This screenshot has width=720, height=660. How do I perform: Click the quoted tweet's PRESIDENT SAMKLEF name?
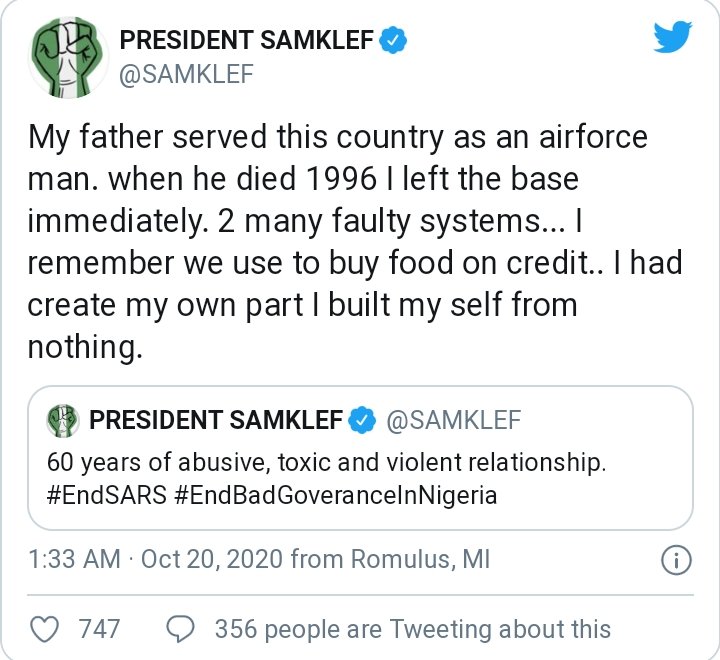[216, 420]
